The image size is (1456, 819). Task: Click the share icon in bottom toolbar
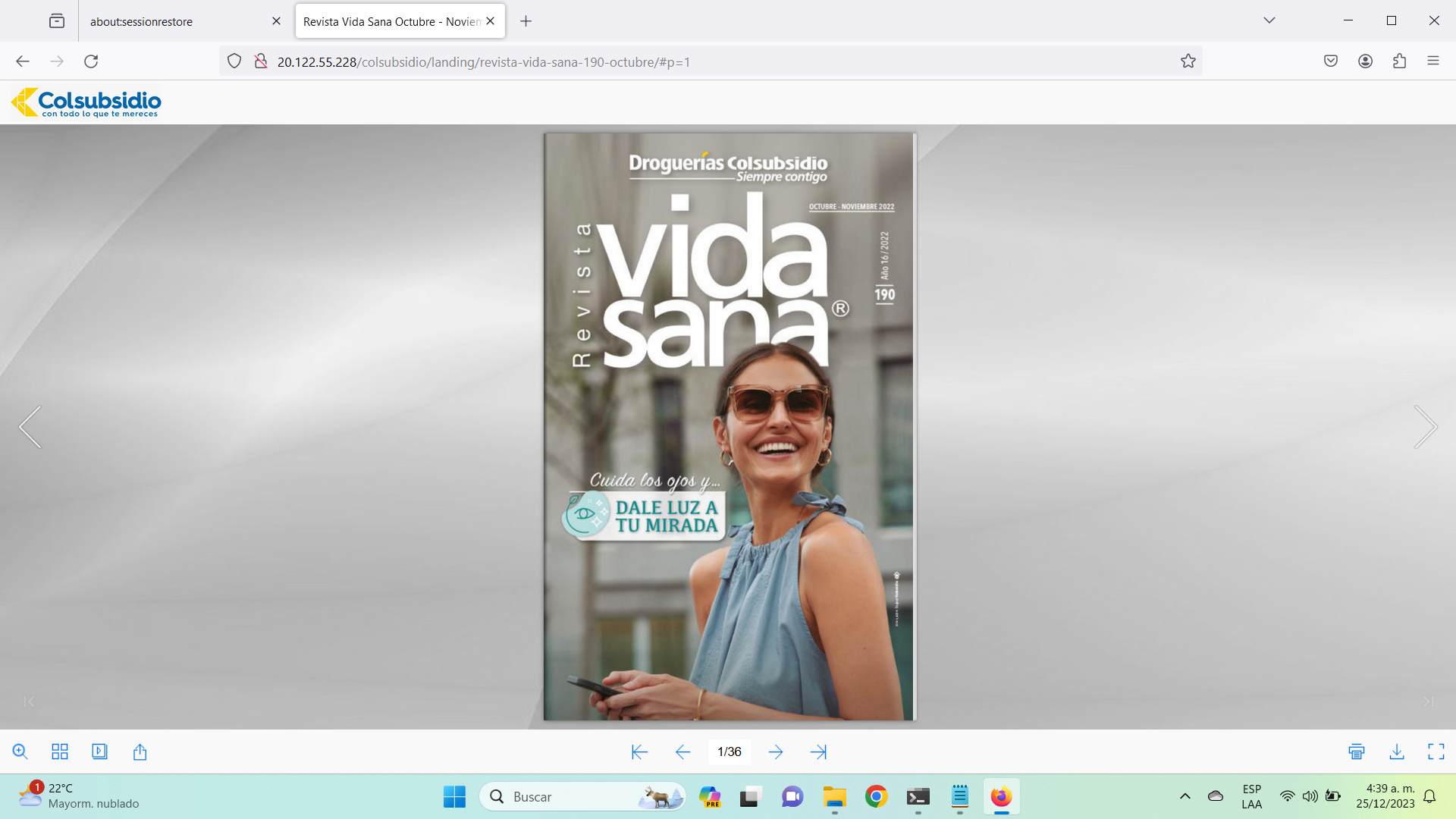point(140,752)
